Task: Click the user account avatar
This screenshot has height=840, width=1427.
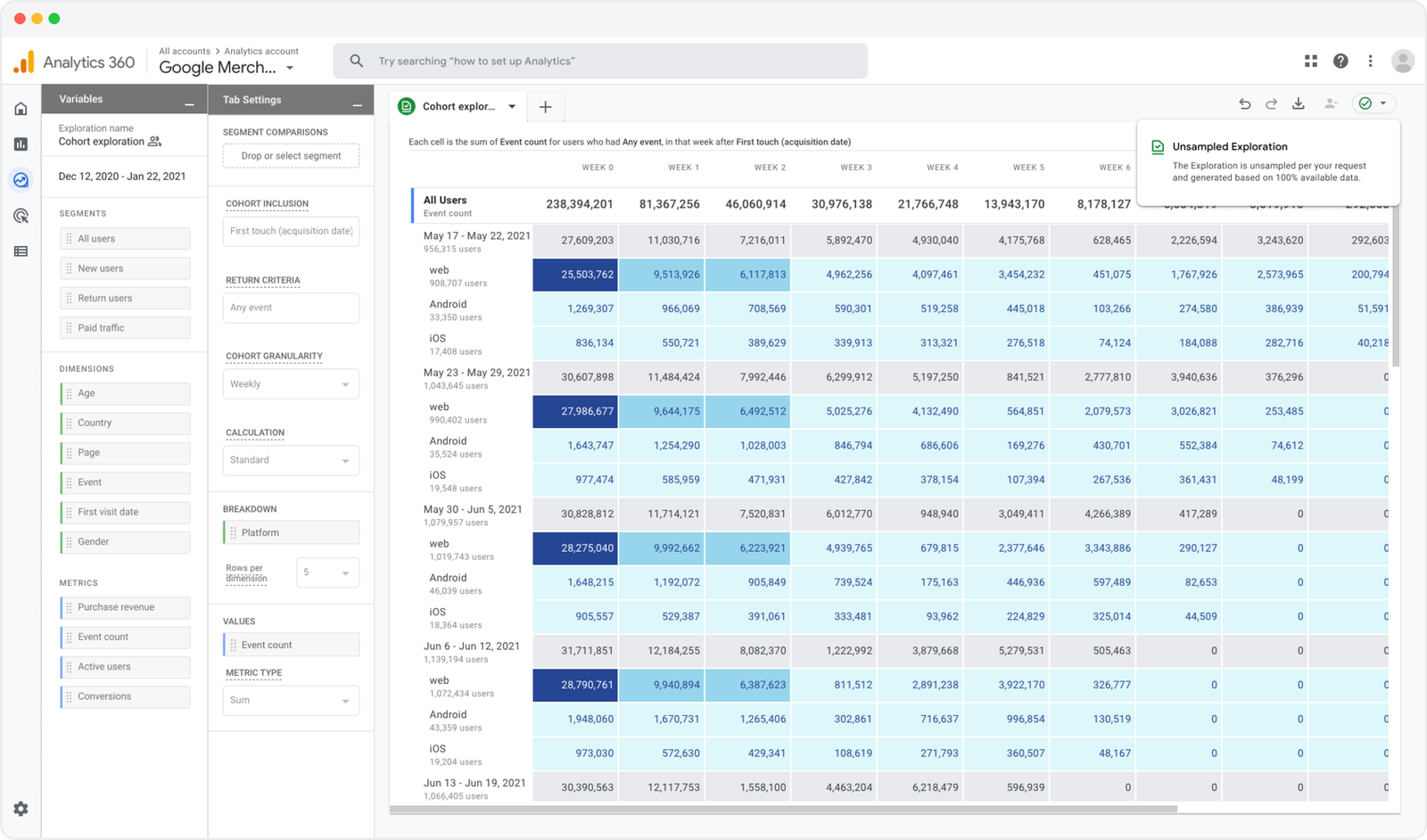Action: [1403, 61]
